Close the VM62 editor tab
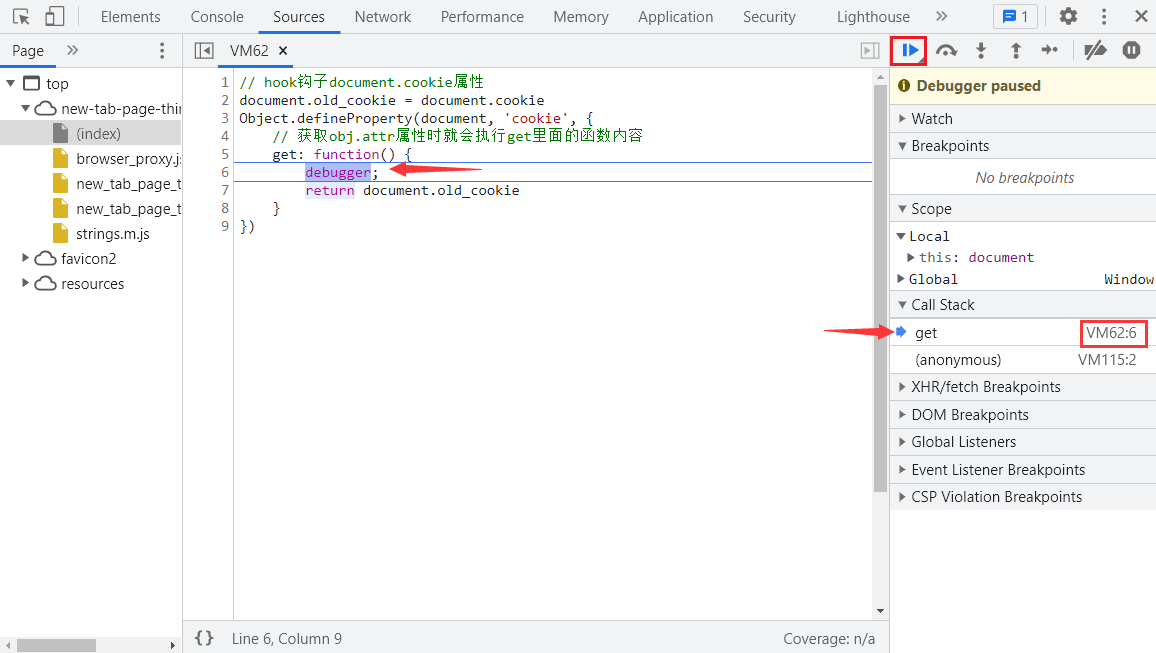Image resolution: width=1156 pixels, height=653 pixels. 283,51
